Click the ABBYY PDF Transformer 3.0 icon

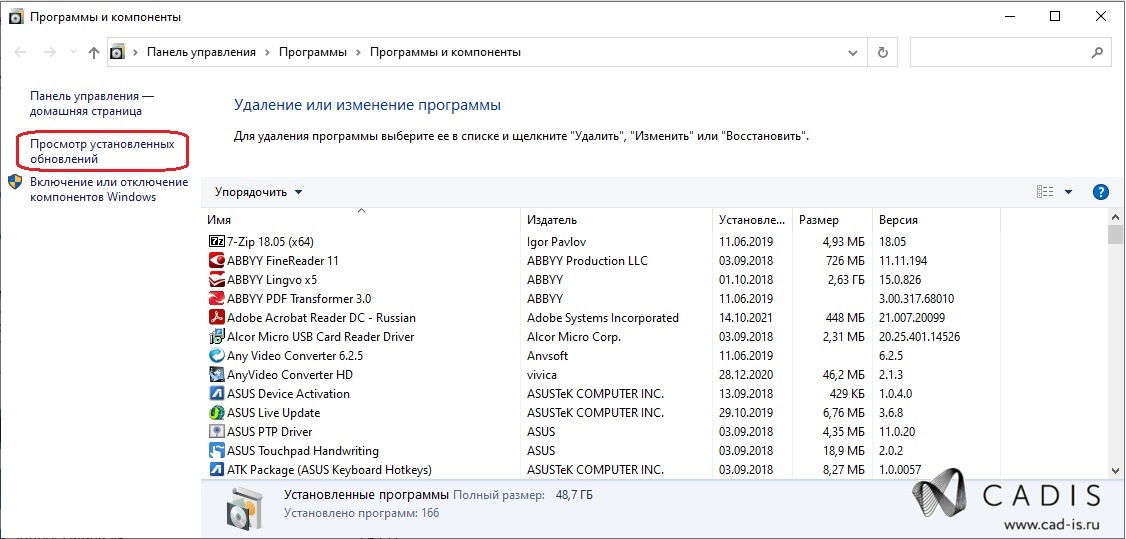pos(216,299)
